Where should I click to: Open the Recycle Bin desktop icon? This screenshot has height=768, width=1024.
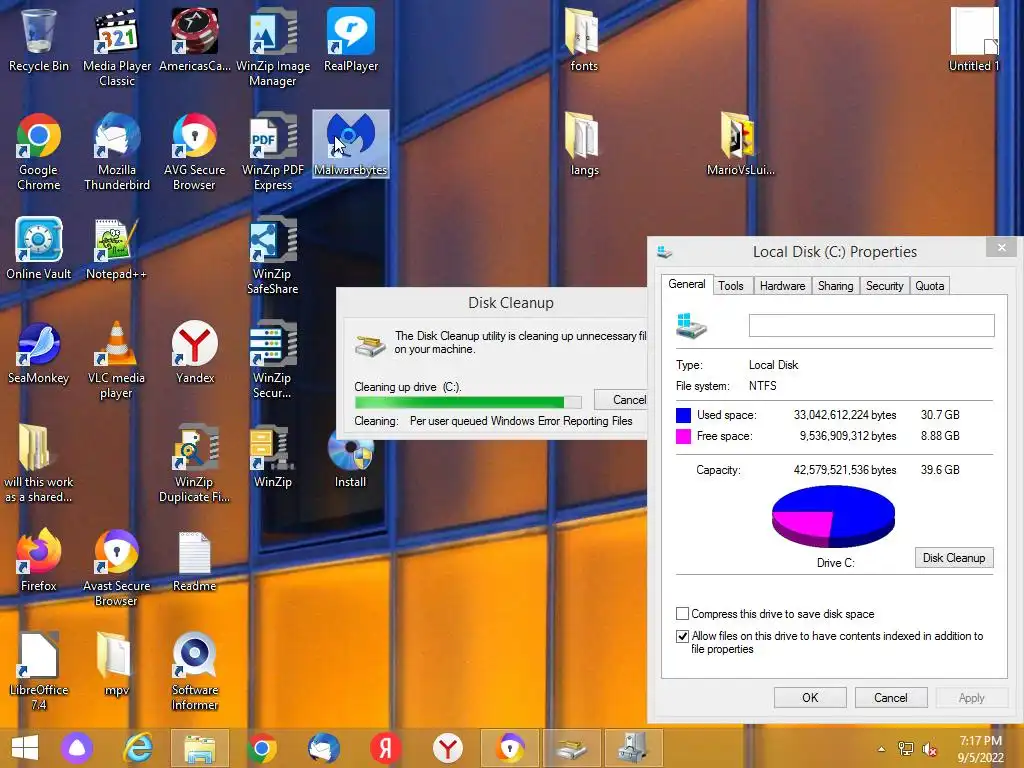(38, 39)
